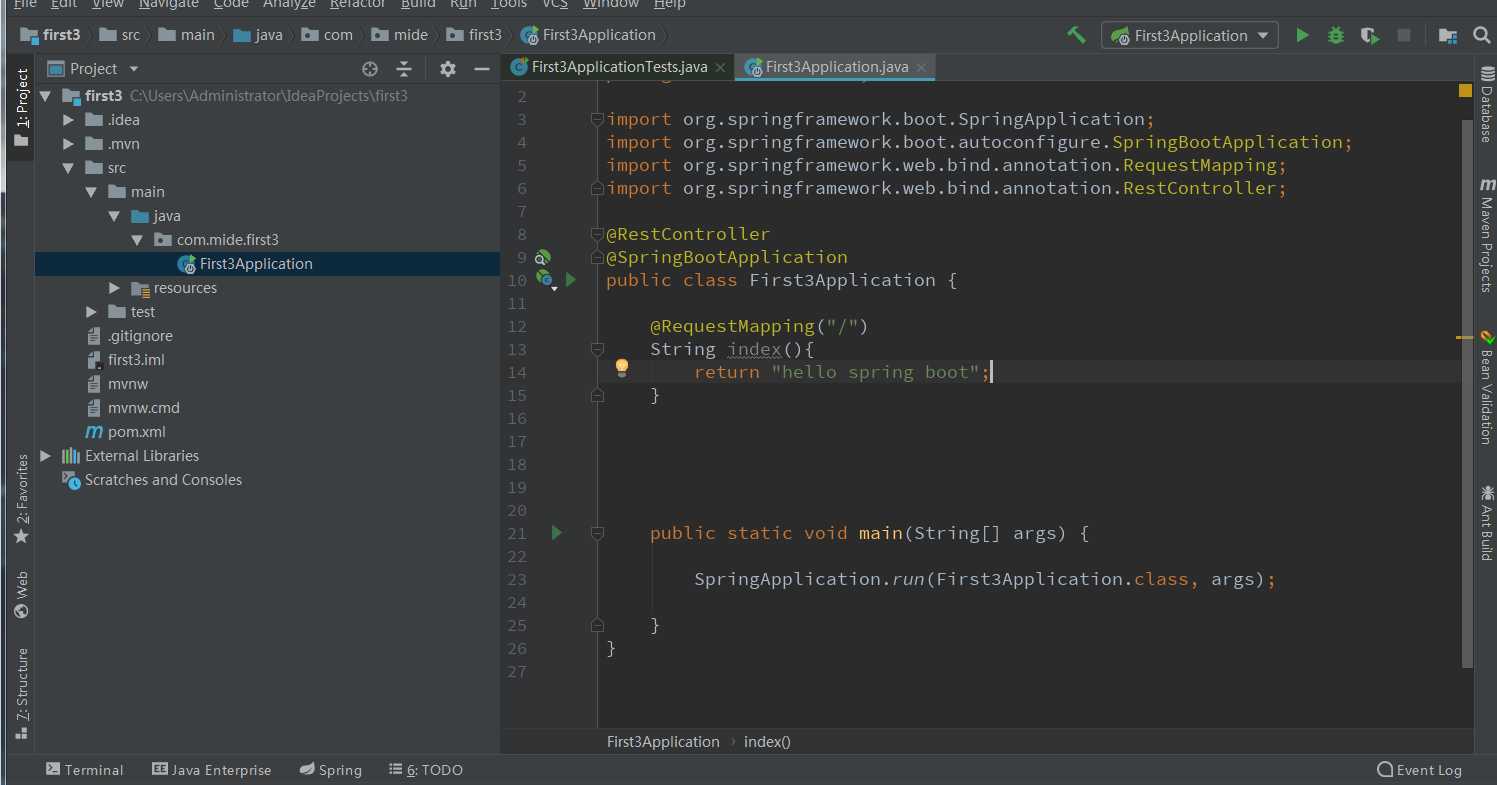
Task: Run First3Application with green play button
Action: point(1302,35)
